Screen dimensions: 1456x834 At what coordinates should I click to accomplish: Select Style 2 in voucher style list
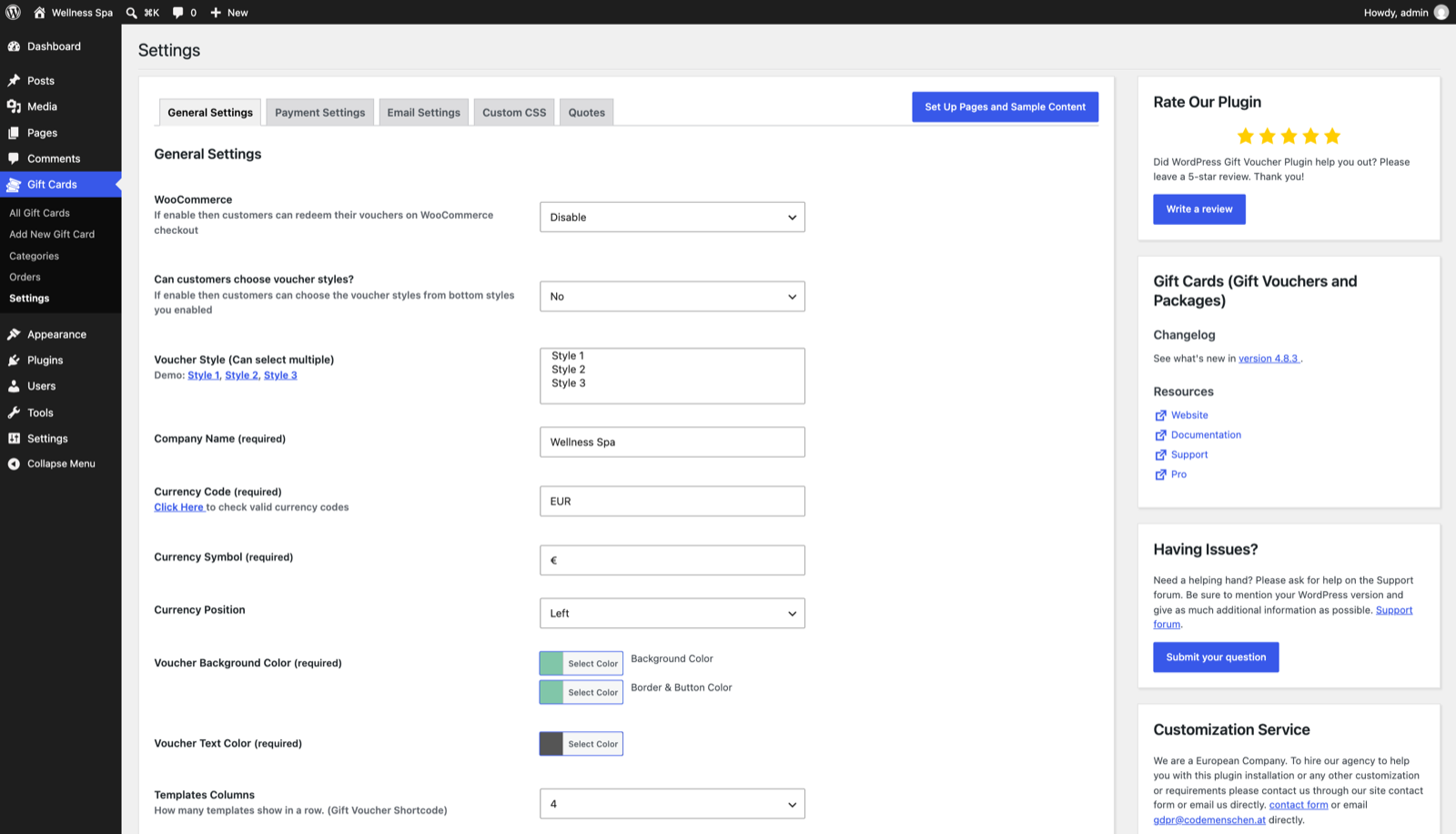coord(569,370)
